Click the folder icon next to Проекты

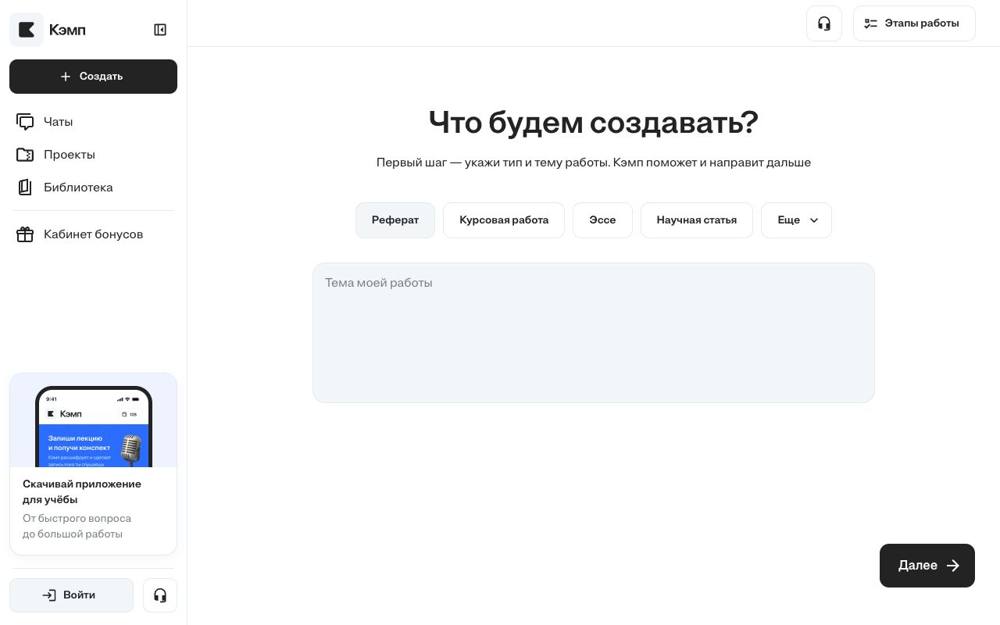click(25, 154)
